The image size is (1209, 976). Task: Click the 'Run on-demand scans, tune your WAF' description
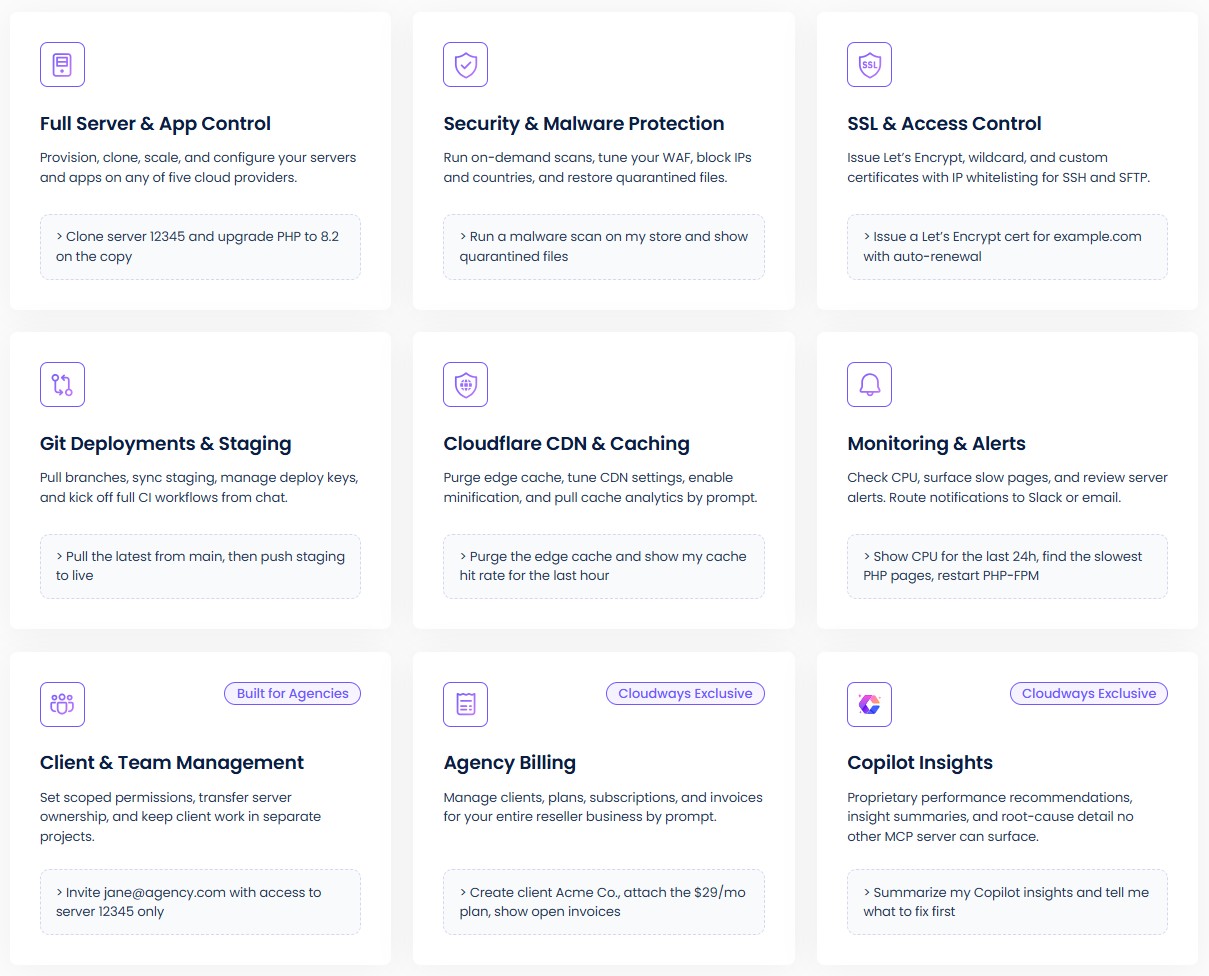pos(598,167)
